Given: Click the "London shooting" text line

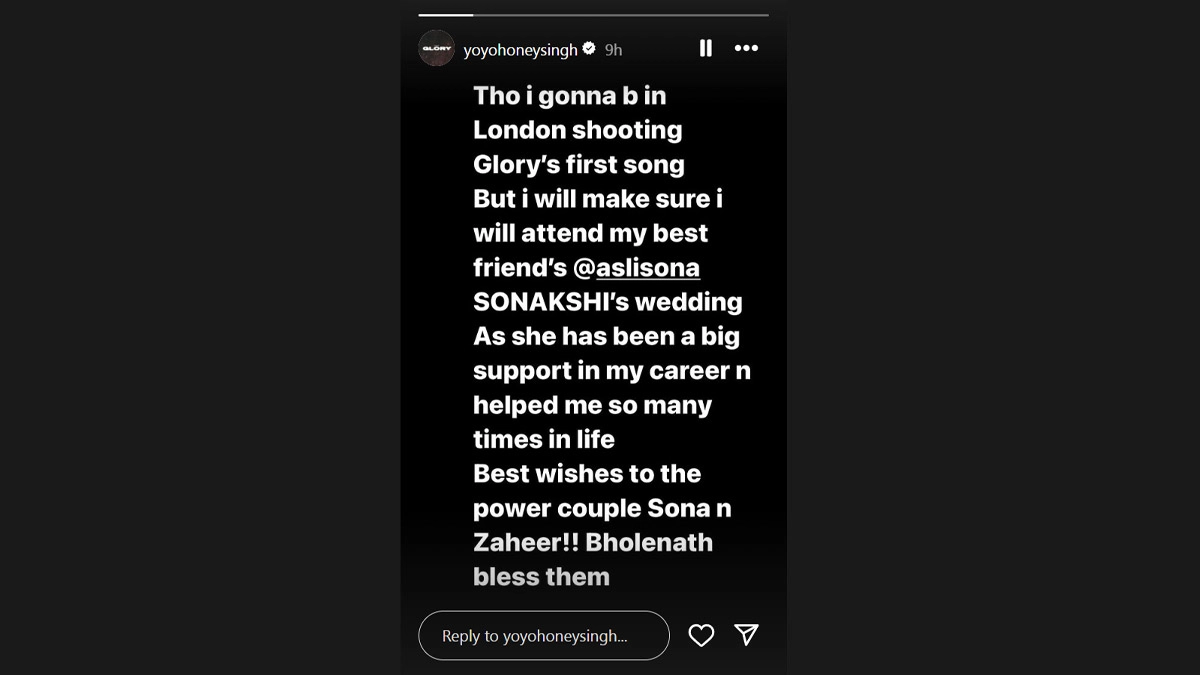Looking at the screenshot, I should pos(577,129).
